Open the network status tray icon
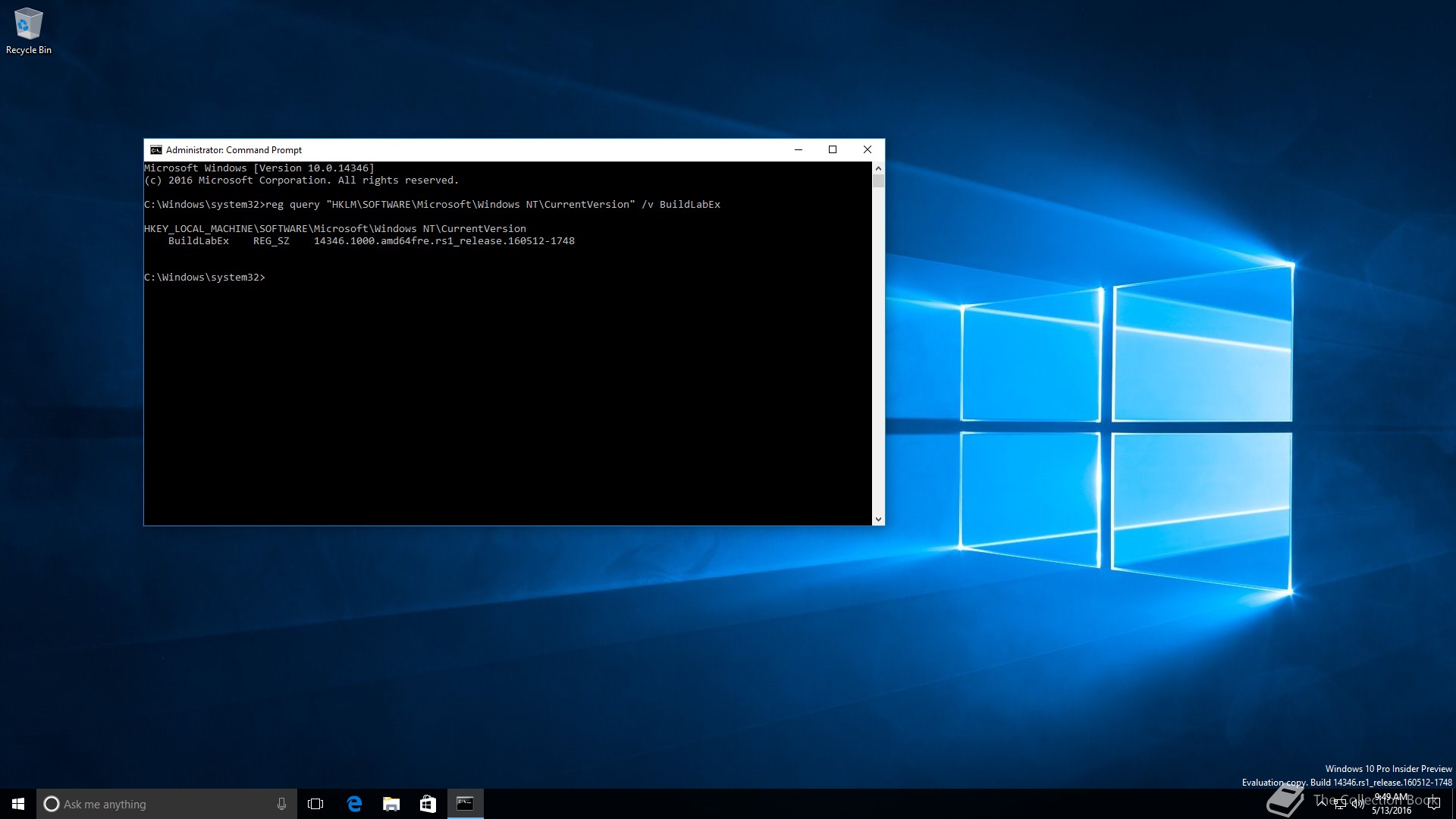This screenshot has width=1456, height=819. [1340, 804]
